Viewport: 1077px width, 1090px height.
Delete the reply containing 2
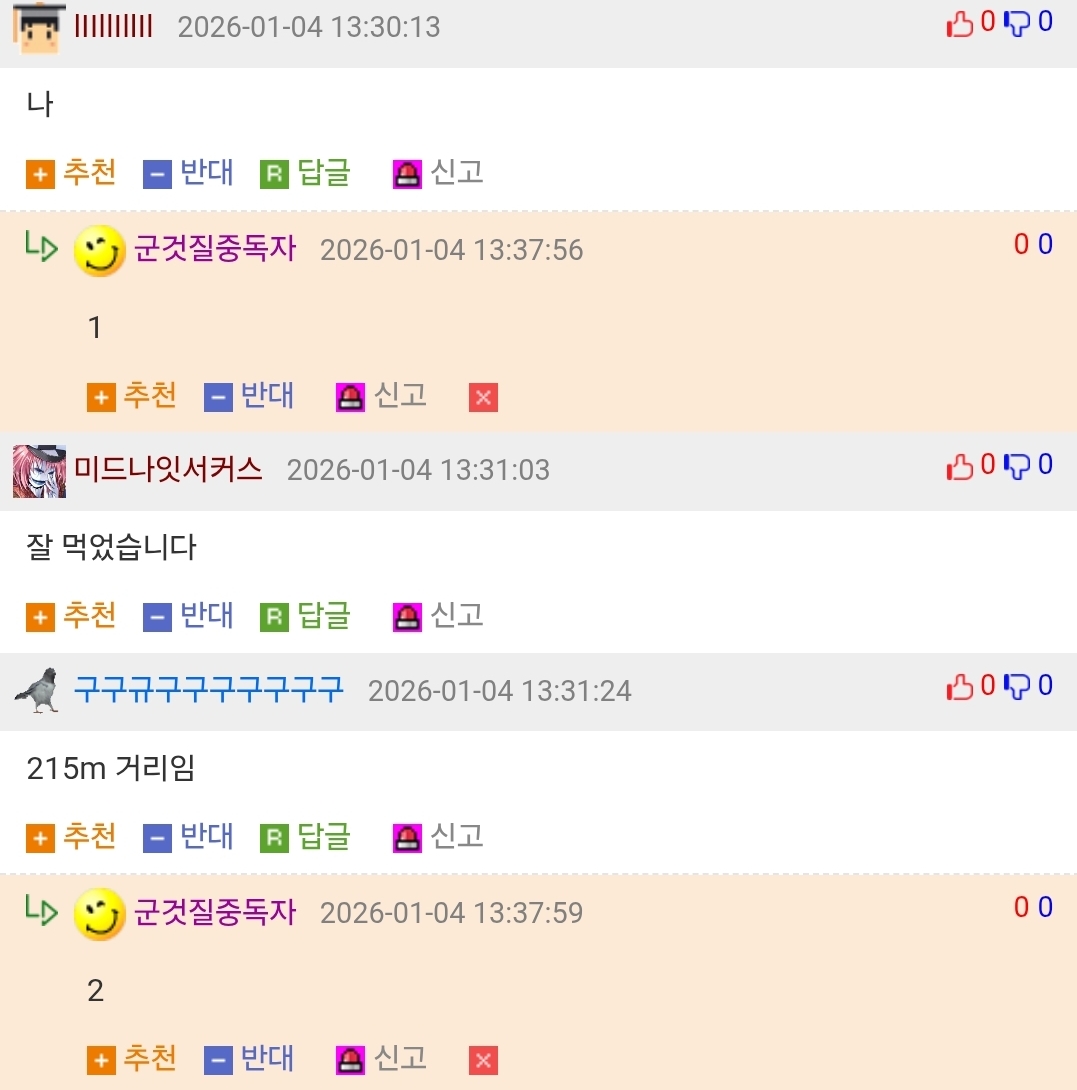coord(483,1061)
